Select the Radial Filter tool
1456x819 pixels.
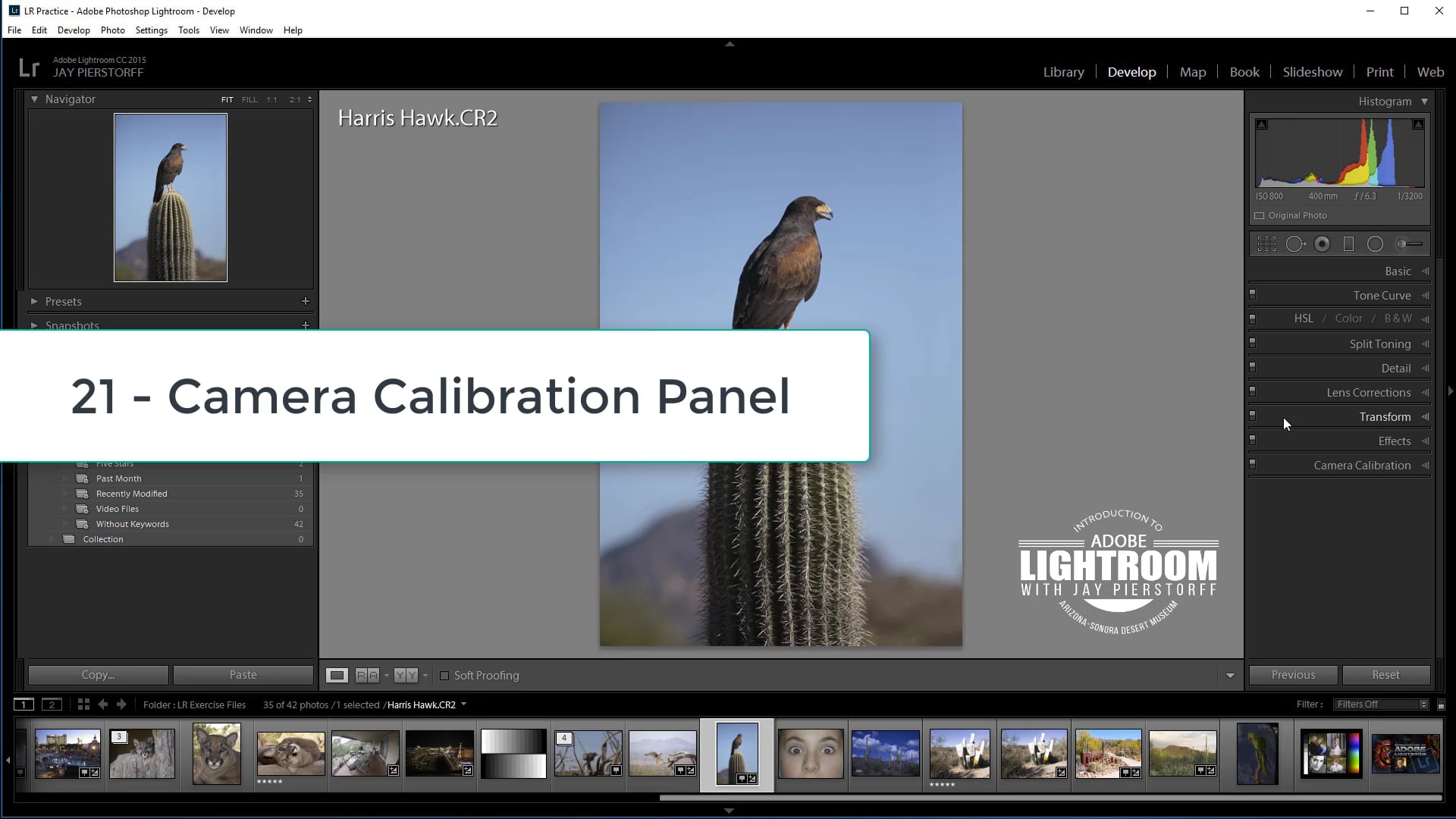tap(1376, 243)
